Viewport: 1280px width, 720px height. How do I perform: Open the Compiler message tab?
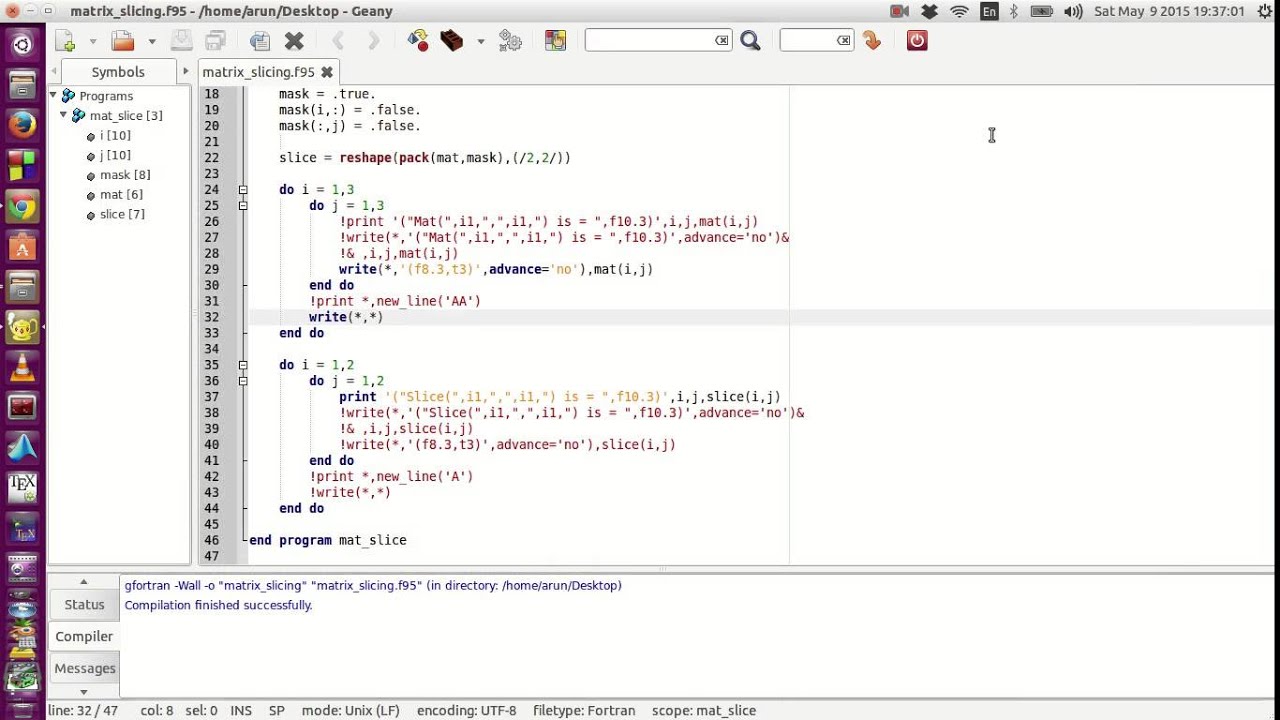pos(84,636)
